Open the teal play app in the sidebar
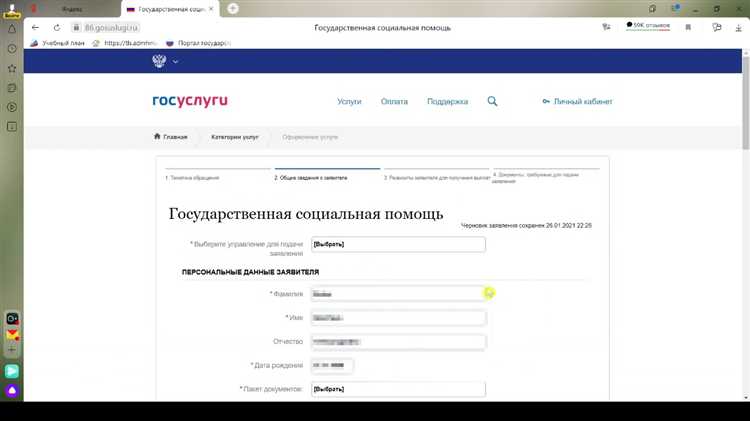 [x=12, y=371]
